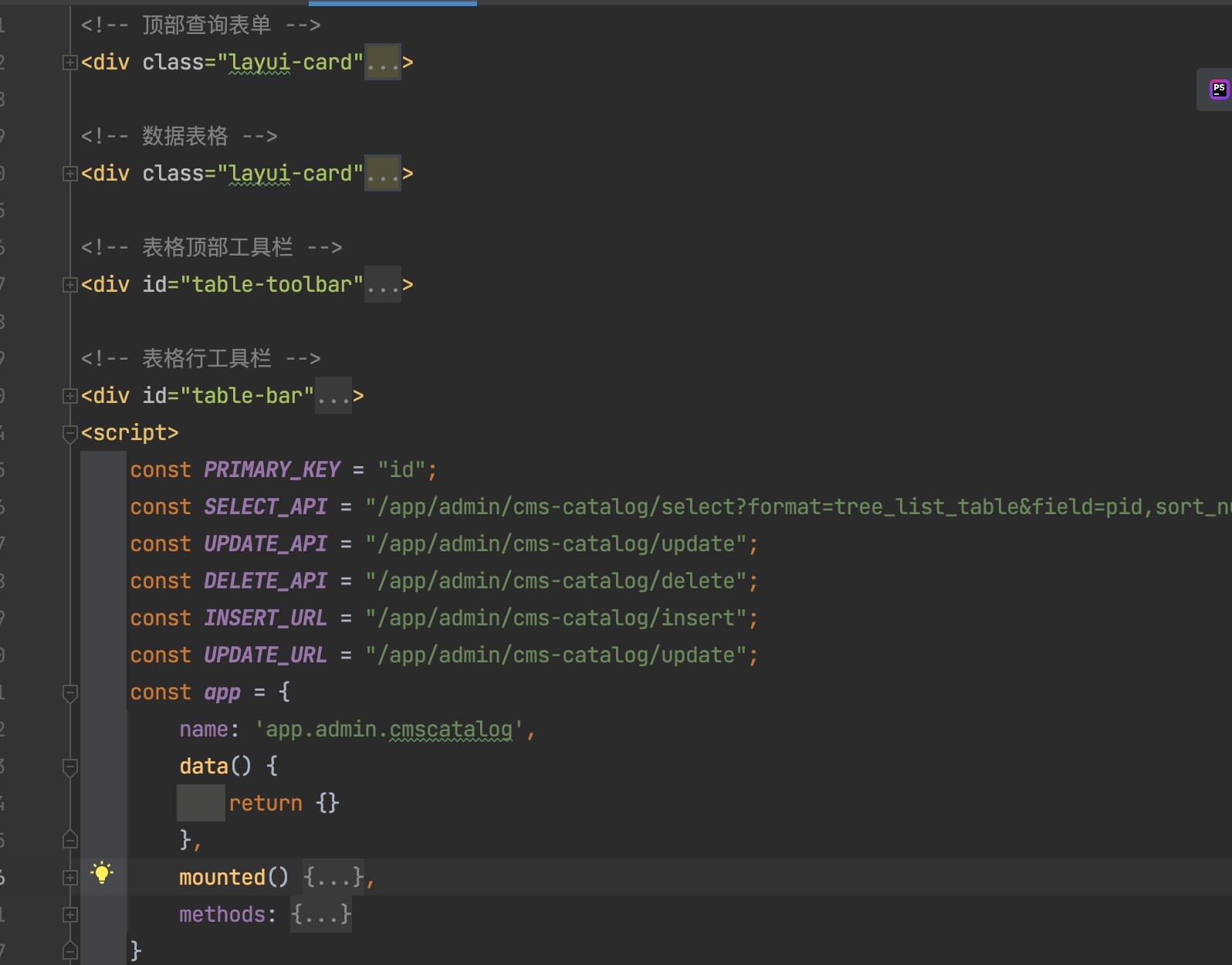The image size is (1232, 965).
Task: Click the DELETE_API constant name
Action: click(x=266, y=581)
